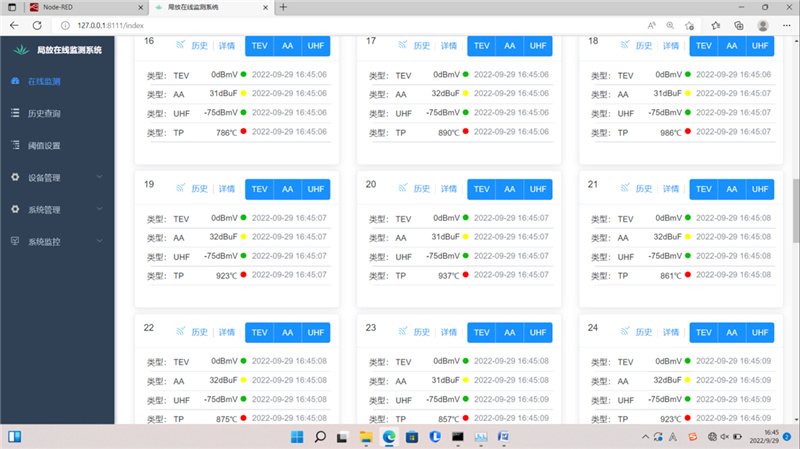Click the taskbar search magnifier icon
Viewport: 800px width, 449px height.
(321, 437)
